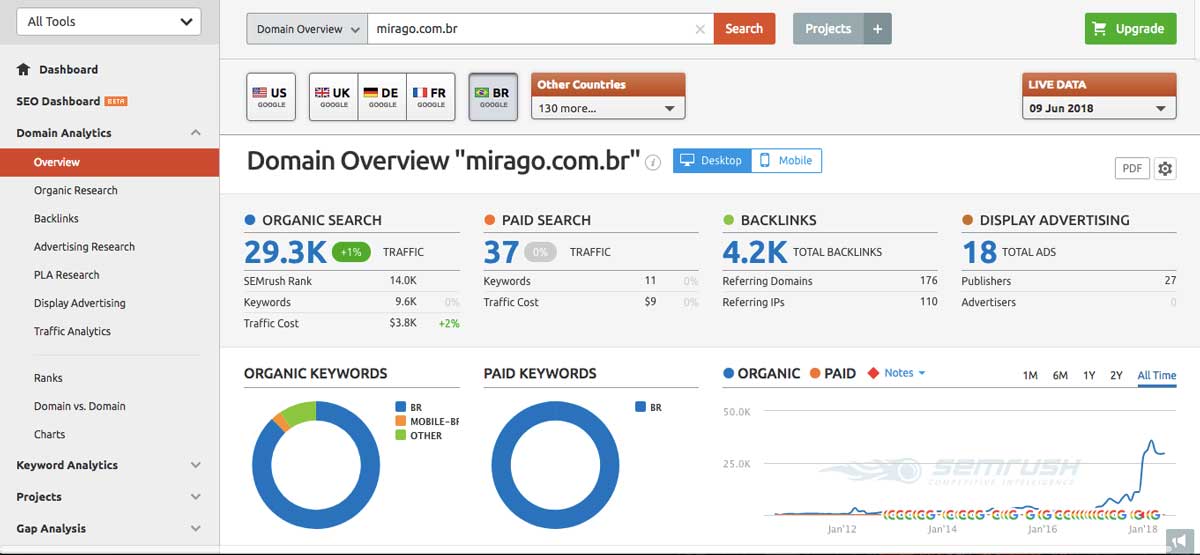Open the Referring IPs 110 value
The image size is (1200, 555).
click(928, 302)
